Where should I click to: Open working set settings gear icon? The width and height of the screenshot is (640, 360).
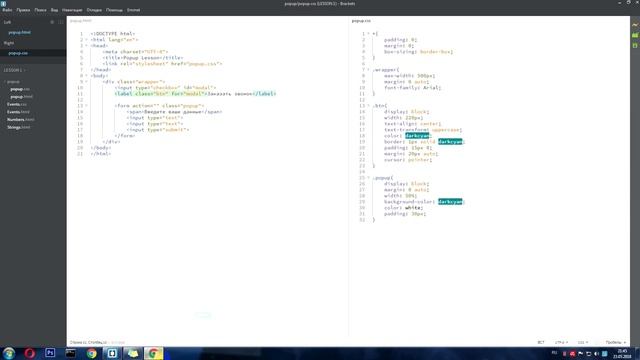tap(52, 22)
